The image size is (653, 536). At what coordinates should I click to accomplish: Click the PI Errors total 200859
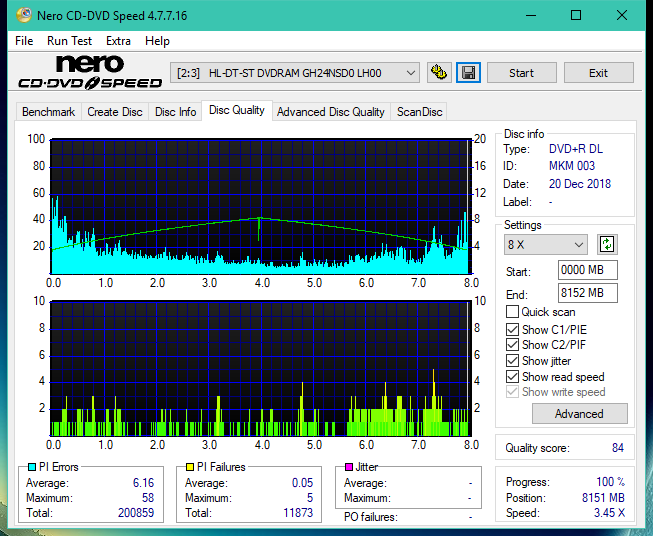coord(136,512)
